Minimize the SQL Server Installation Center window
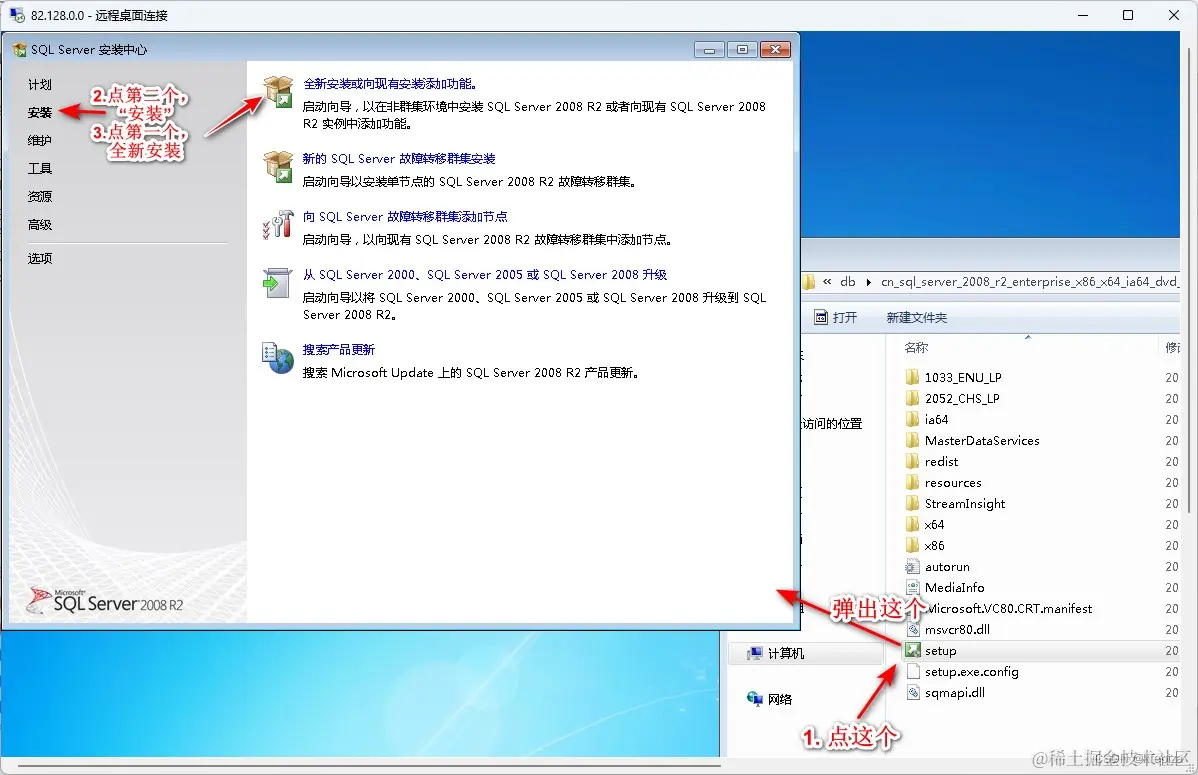 point(709,50)
